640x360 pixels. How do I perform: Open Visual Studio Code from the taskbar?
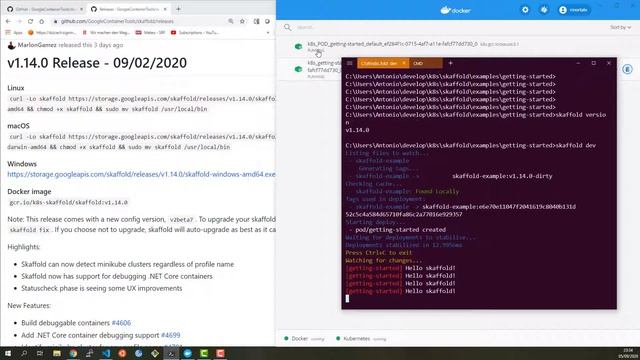pos(106,353)
